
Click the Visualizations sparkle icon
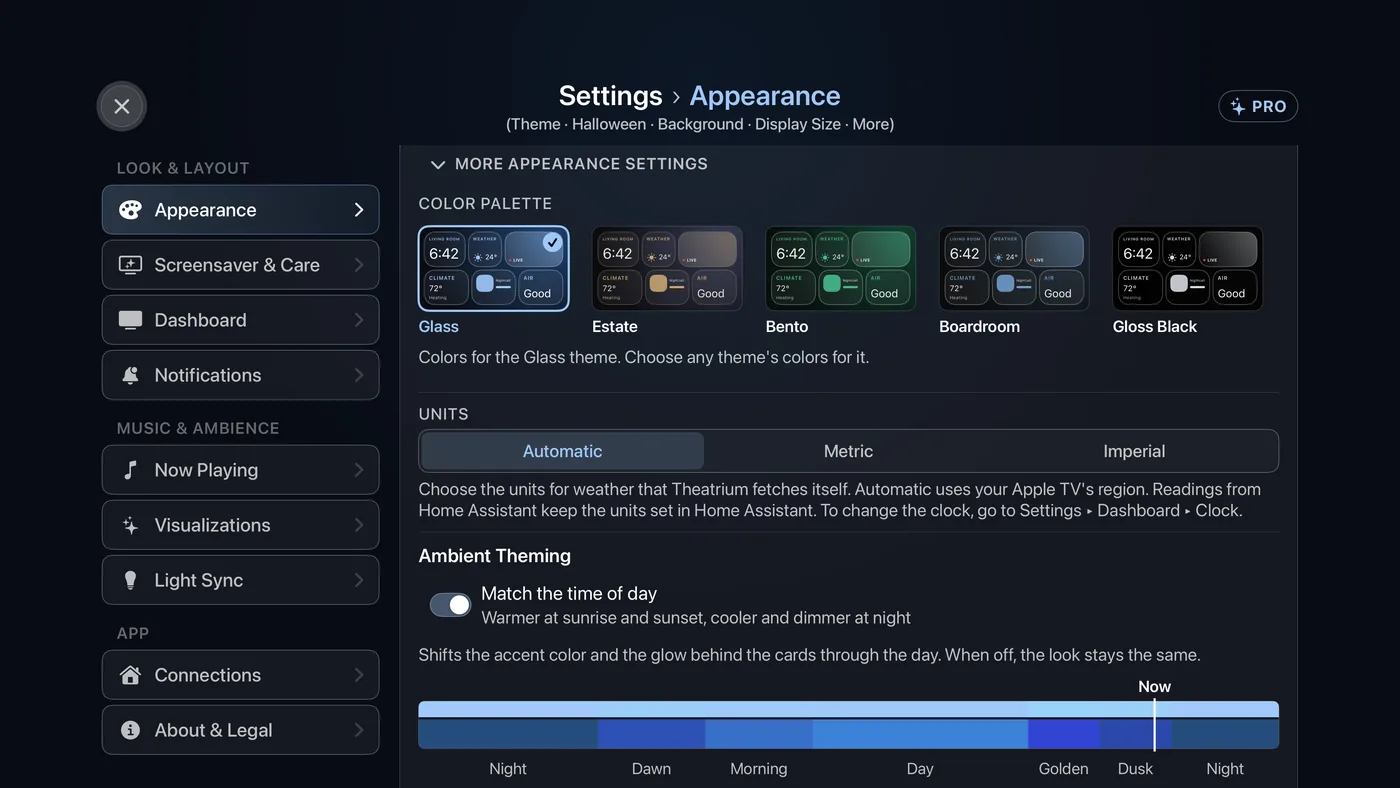click(130, 525)
